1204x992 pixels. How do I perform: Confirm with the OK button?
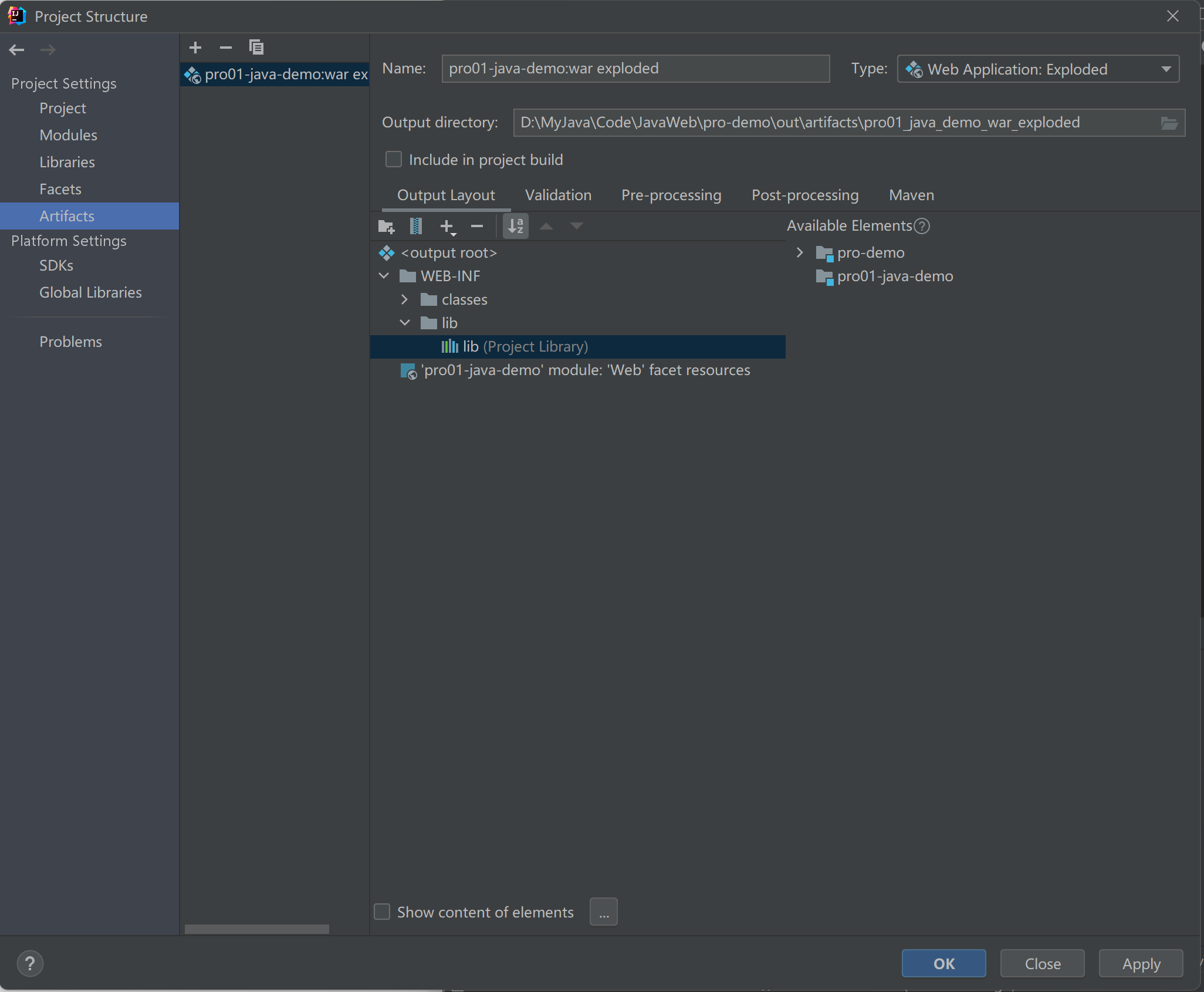tap(943, 963)
